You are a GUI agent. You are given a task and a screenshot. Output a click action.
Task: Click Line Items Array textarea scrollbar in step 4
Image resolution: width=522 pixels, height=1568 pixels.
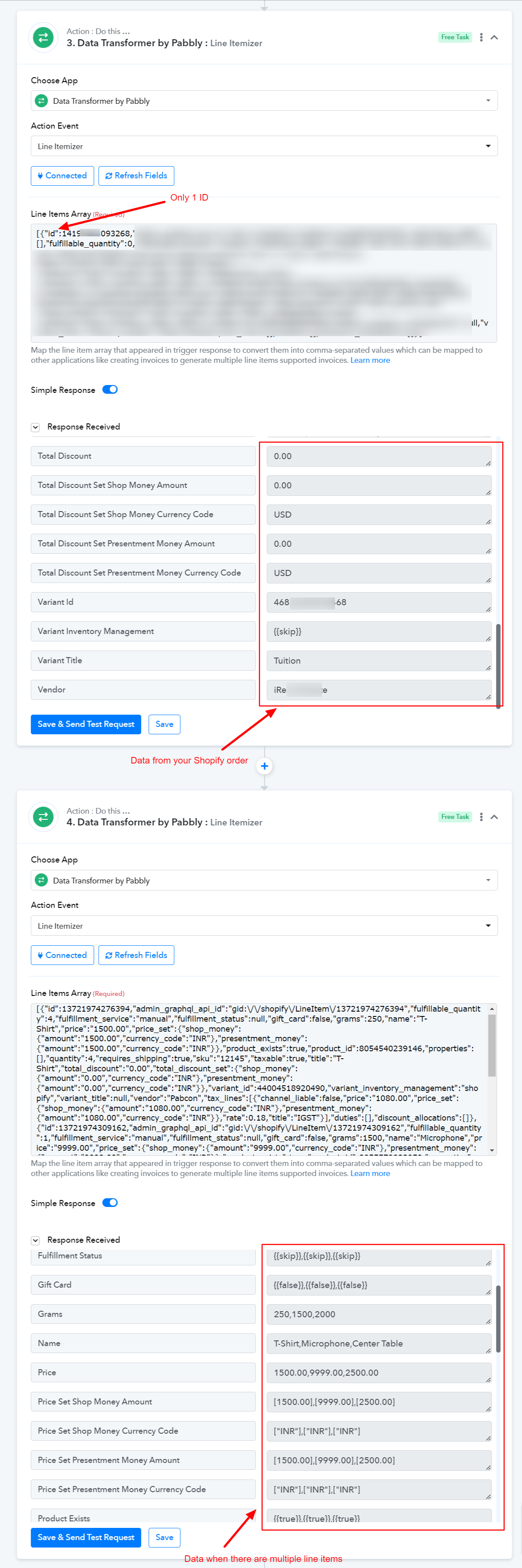click(492, 1045)
